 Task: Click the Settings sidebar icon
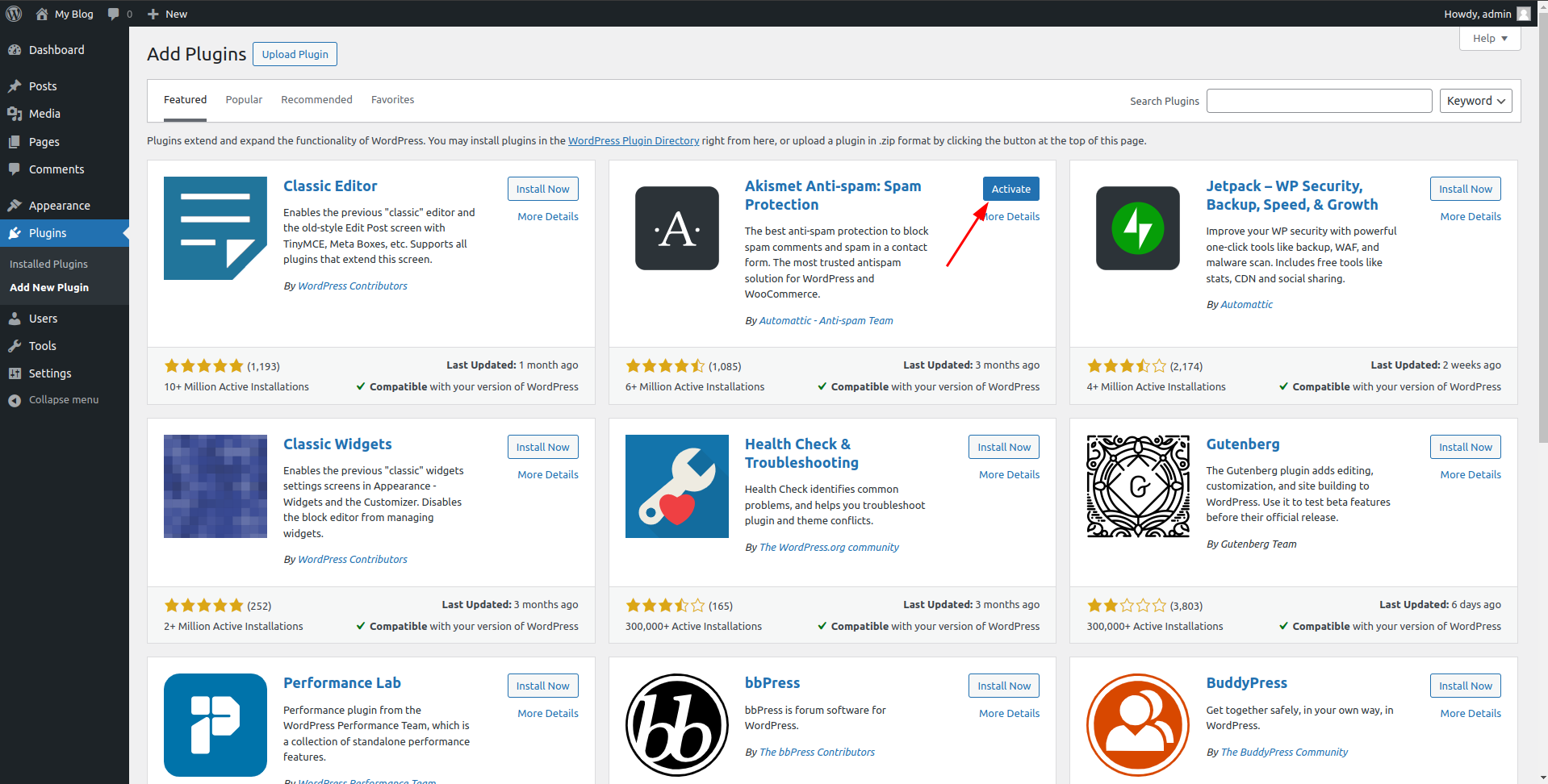(15, 373)
